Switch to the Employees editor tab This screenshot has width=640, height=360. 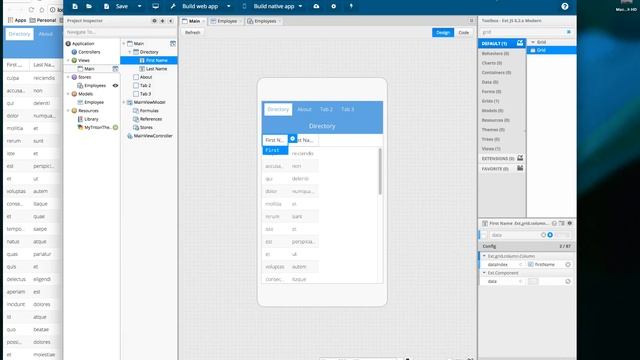[264, 21]
